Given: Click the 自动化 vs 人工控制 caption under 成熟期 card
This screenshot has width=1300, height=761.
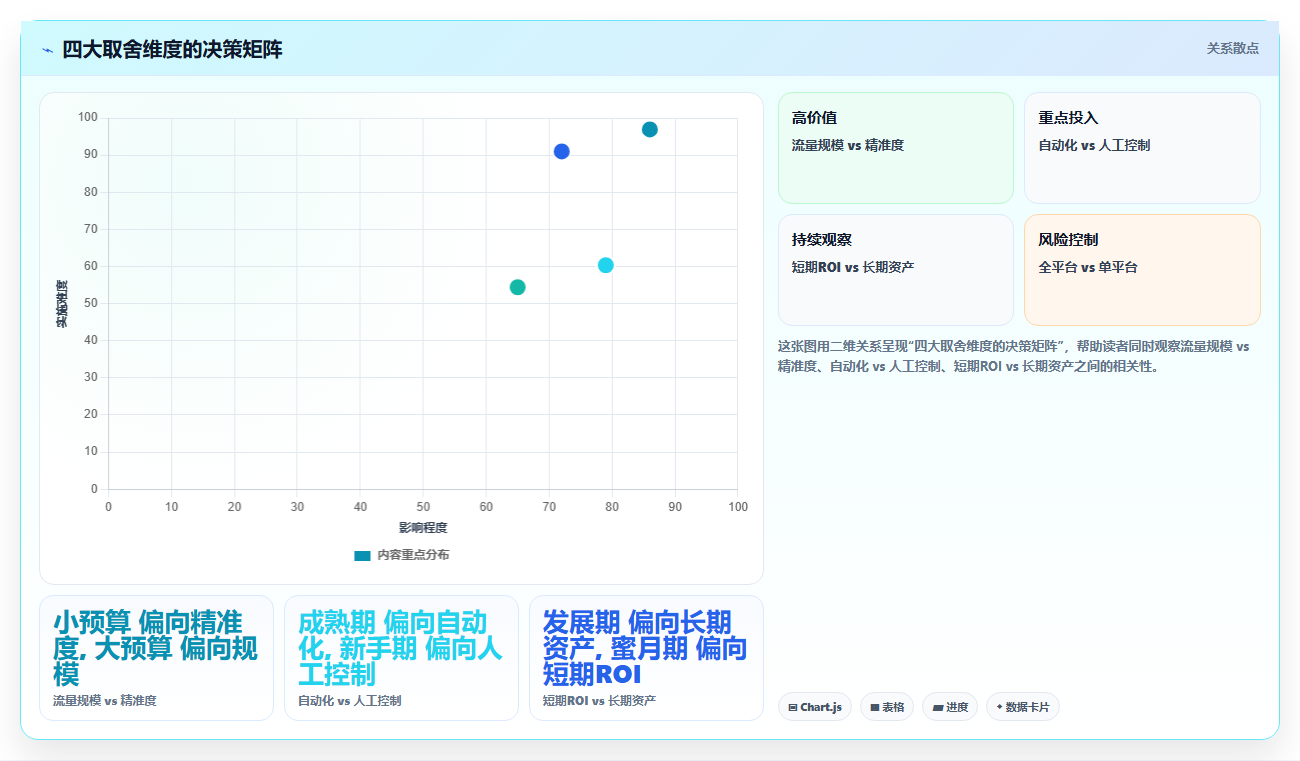Looking at the screenshot, I should point(350,701).
